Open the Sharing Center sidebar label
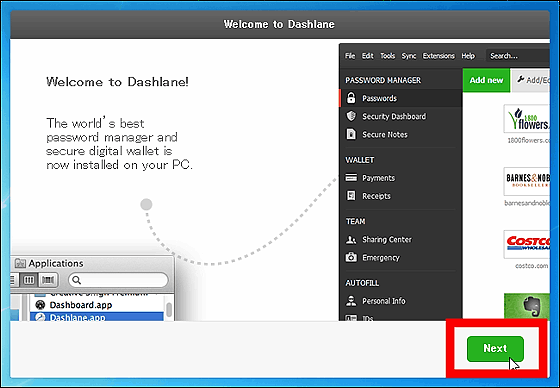Screen dimensions: 560x388 click(x=387, y=239)
